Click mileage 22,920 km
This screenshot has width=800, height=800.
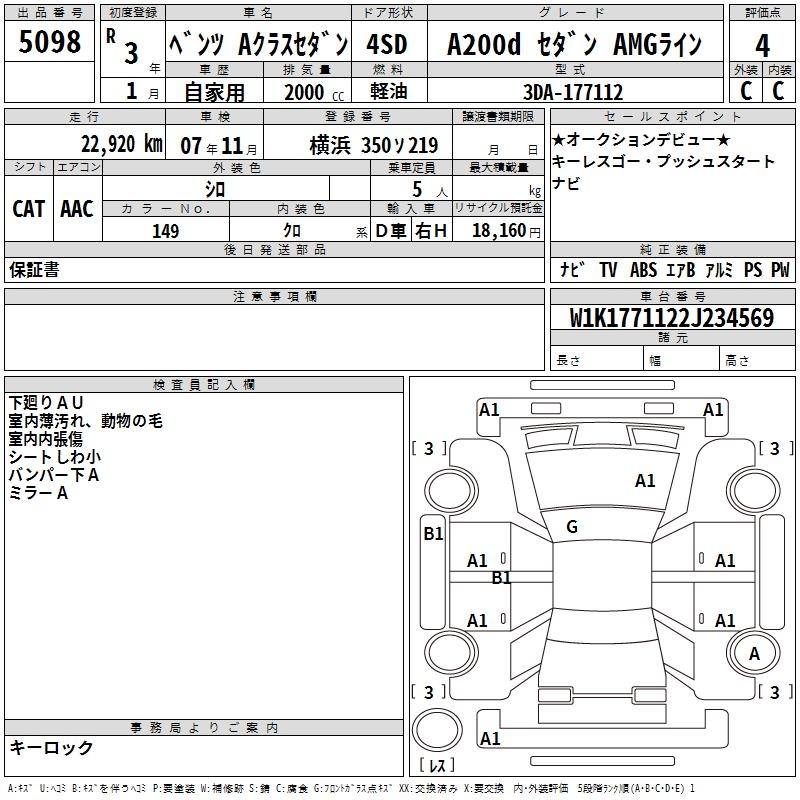pos(121,144)
